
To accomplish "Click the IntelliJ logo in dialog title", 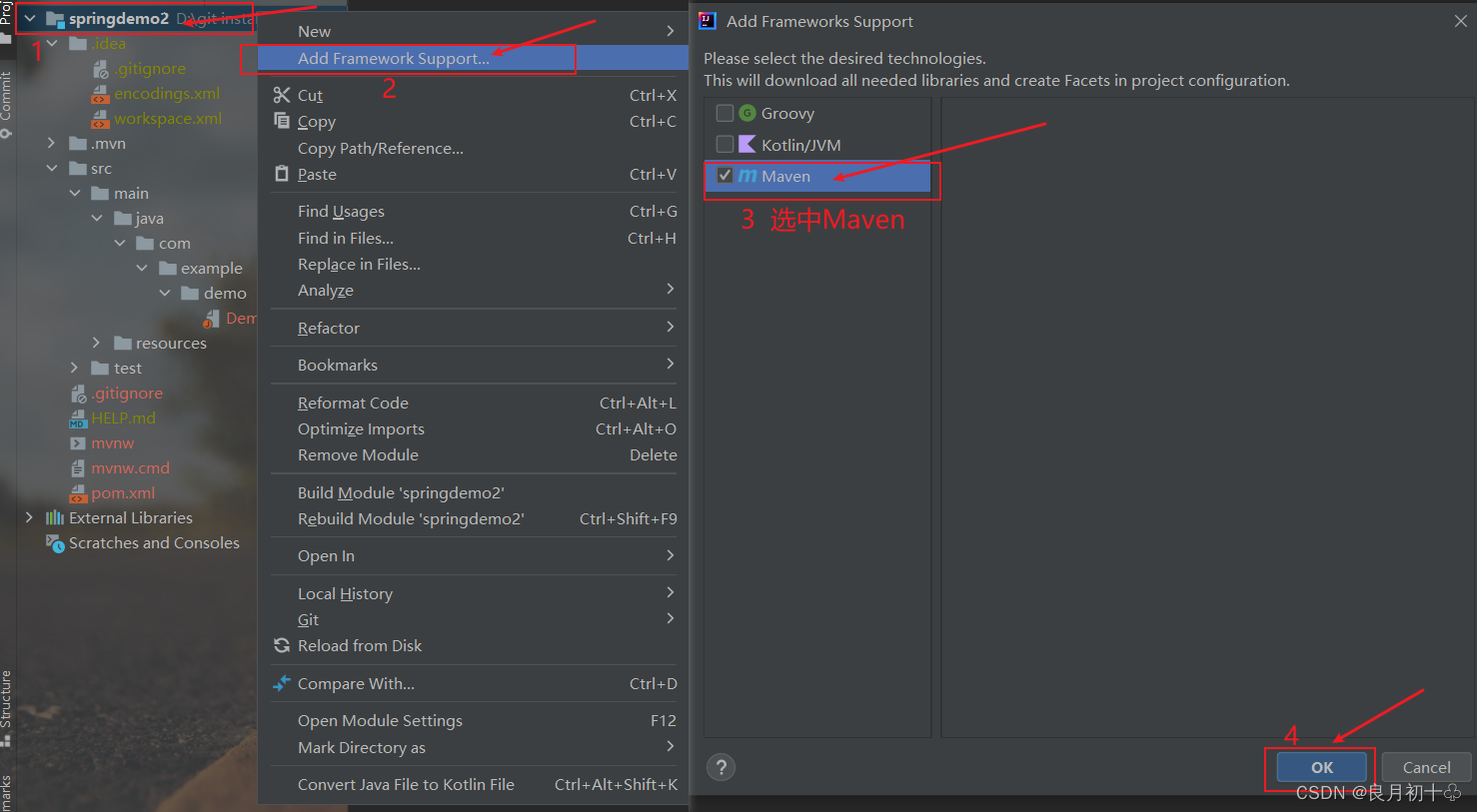I will [x=708, y=21].
